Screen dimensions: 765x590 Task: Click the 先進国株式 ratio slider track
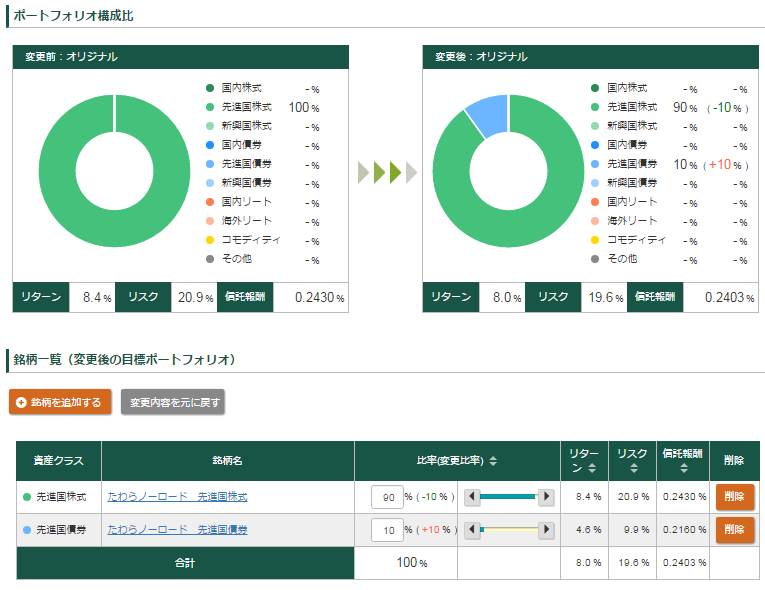[509, 497]
